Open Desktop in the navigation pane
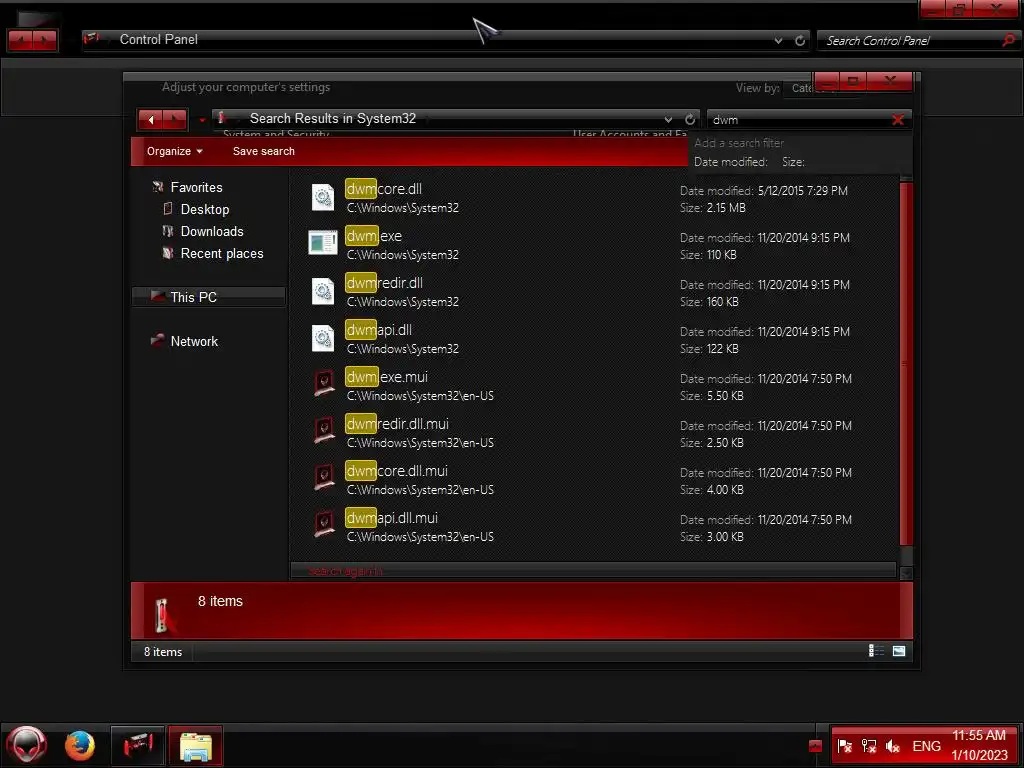1024x768 pixels. click(x=204, y=210)
